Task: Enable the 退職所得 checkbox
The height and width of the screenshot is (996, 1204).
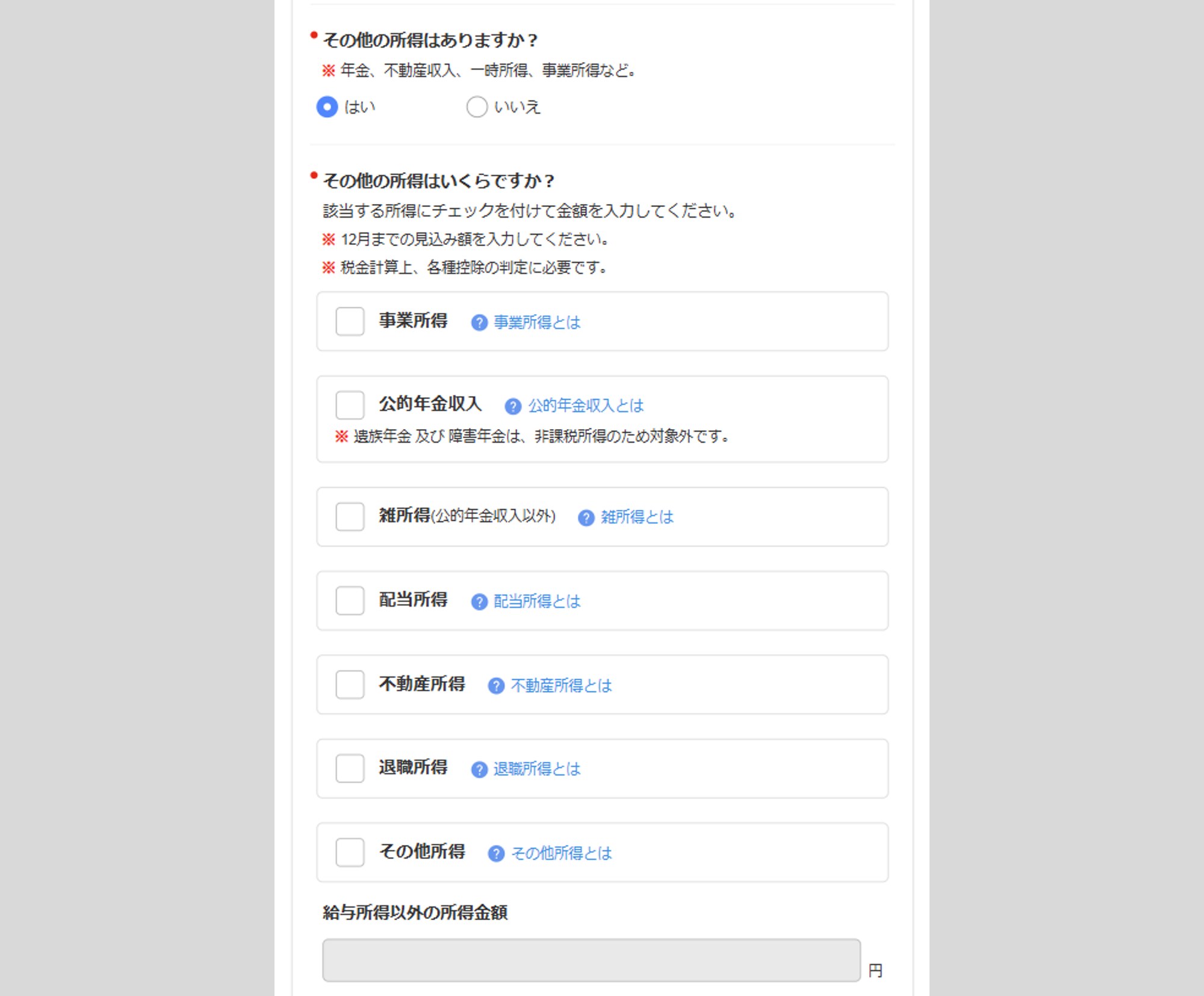Action: [x=350, y=769]
